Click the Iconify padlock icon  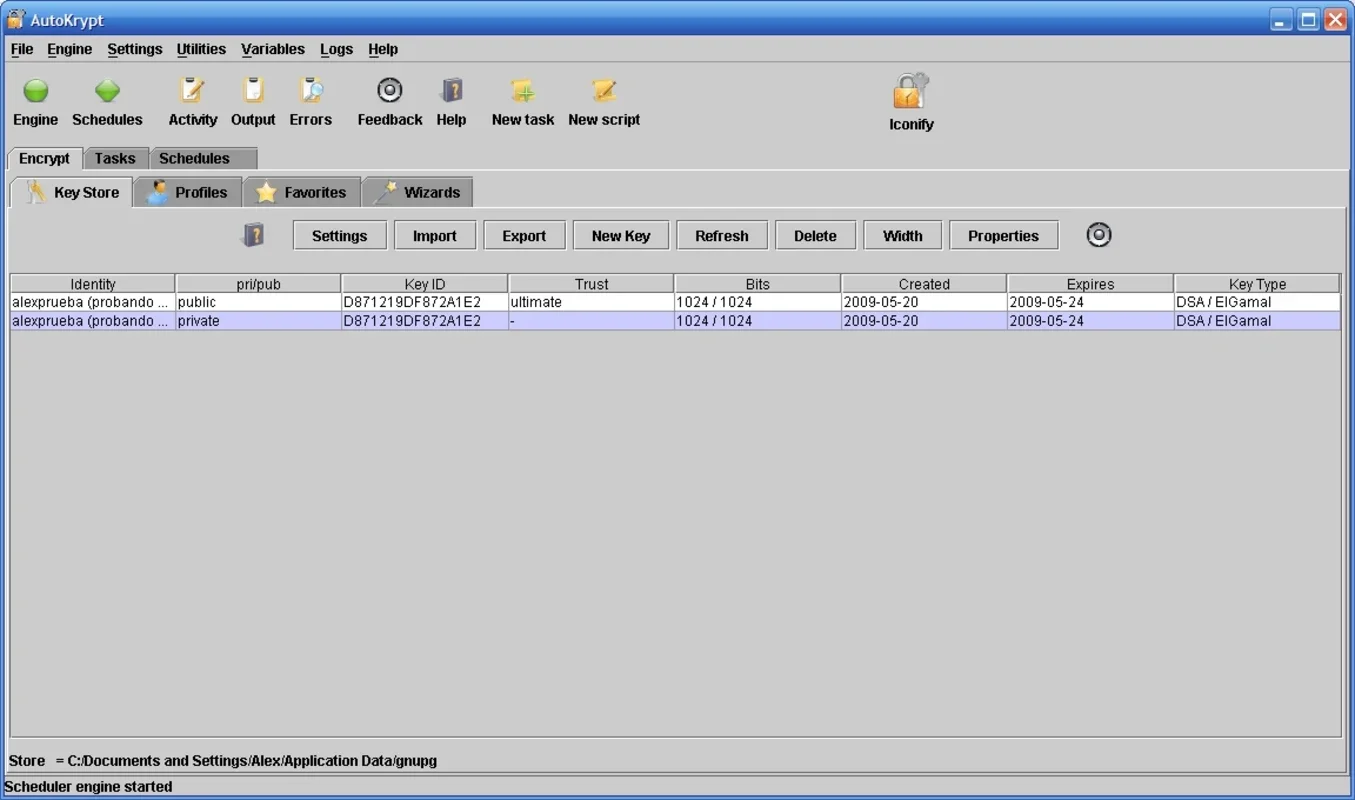pos(911,91)
